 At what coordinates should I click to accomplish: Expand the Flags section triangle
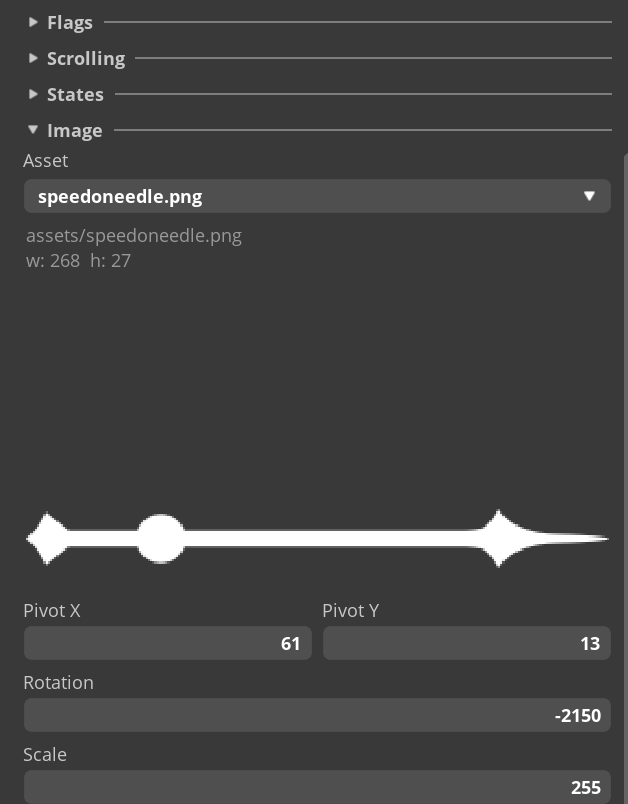click(x=34, y=22)
